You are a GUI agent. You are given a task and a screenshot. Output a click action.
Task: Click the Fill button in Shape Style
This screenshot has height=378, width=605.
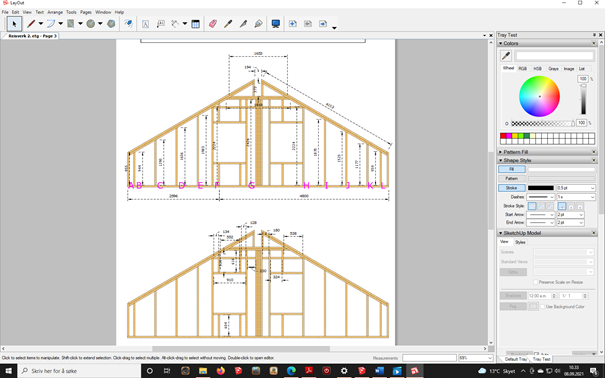(512, 169)
